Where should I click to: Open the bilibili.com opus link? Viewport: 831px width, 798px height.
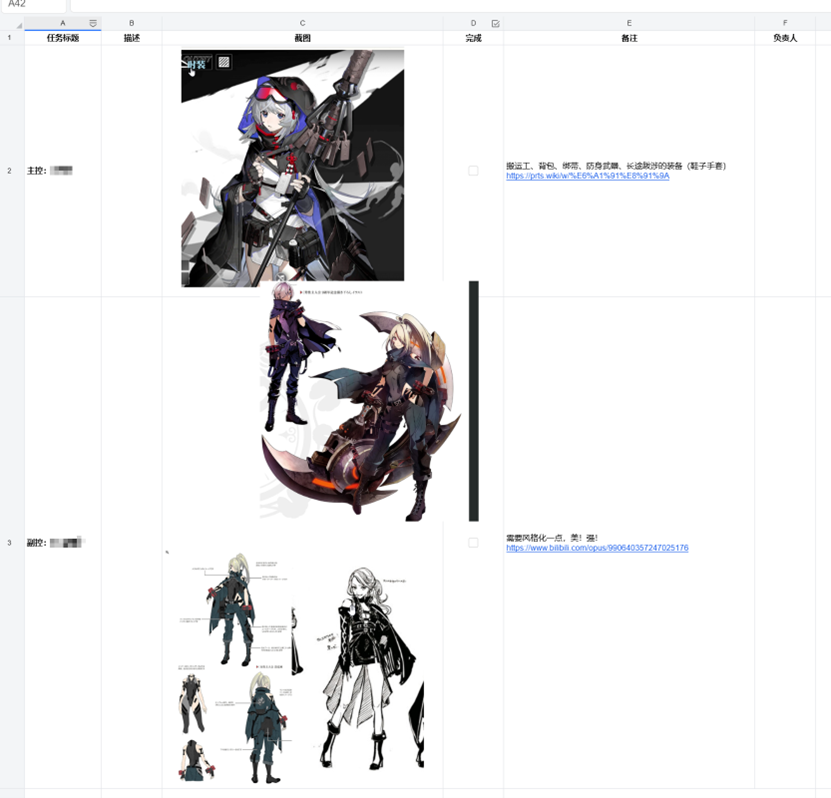tap(597, 548)
